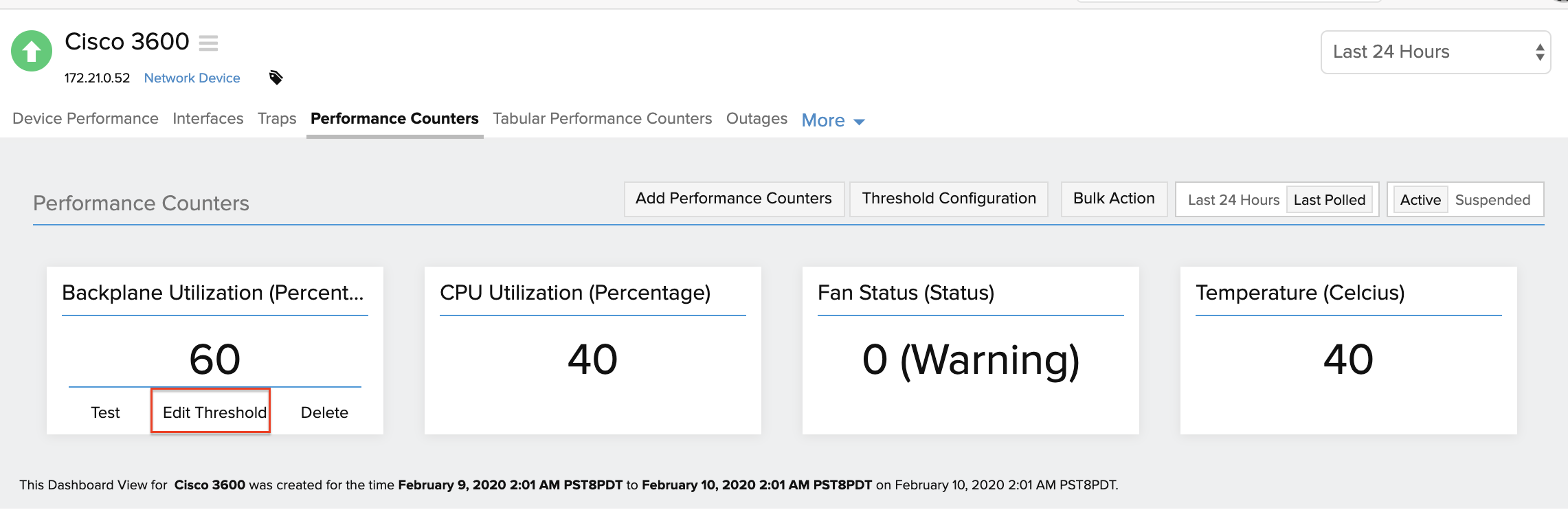Show Active performance counters

1420,200
